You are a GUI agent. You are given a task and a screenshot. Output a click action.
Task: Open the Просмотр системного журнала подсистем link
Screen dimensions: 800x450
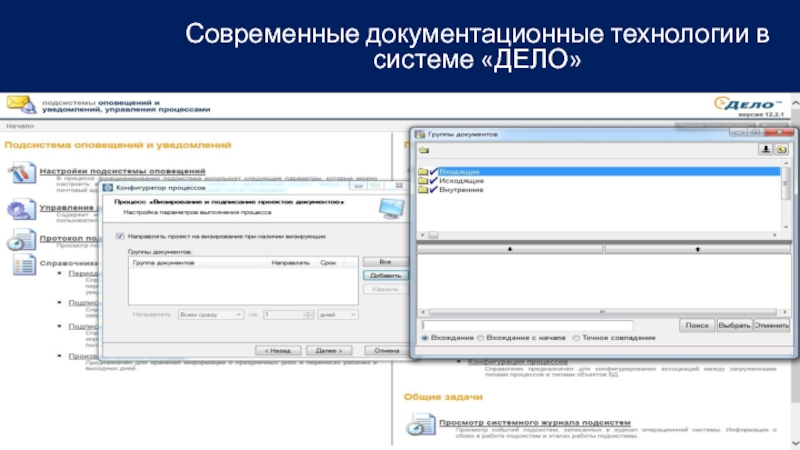[535, 422]
